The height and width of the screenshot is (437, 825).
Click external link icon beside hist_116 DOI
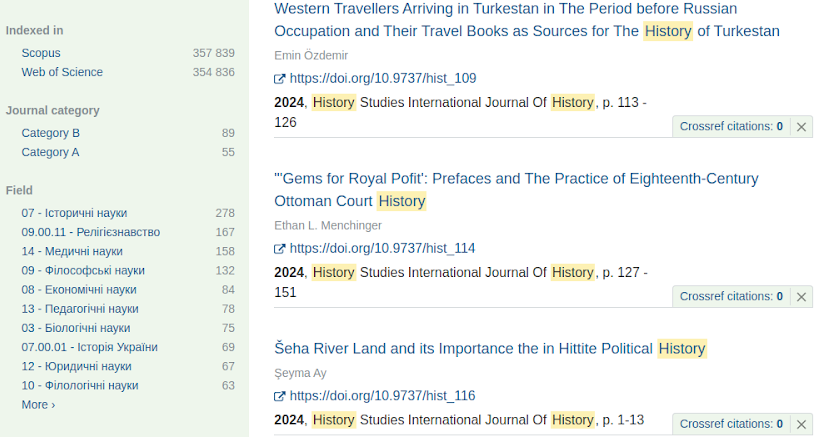tap(280, 396)
